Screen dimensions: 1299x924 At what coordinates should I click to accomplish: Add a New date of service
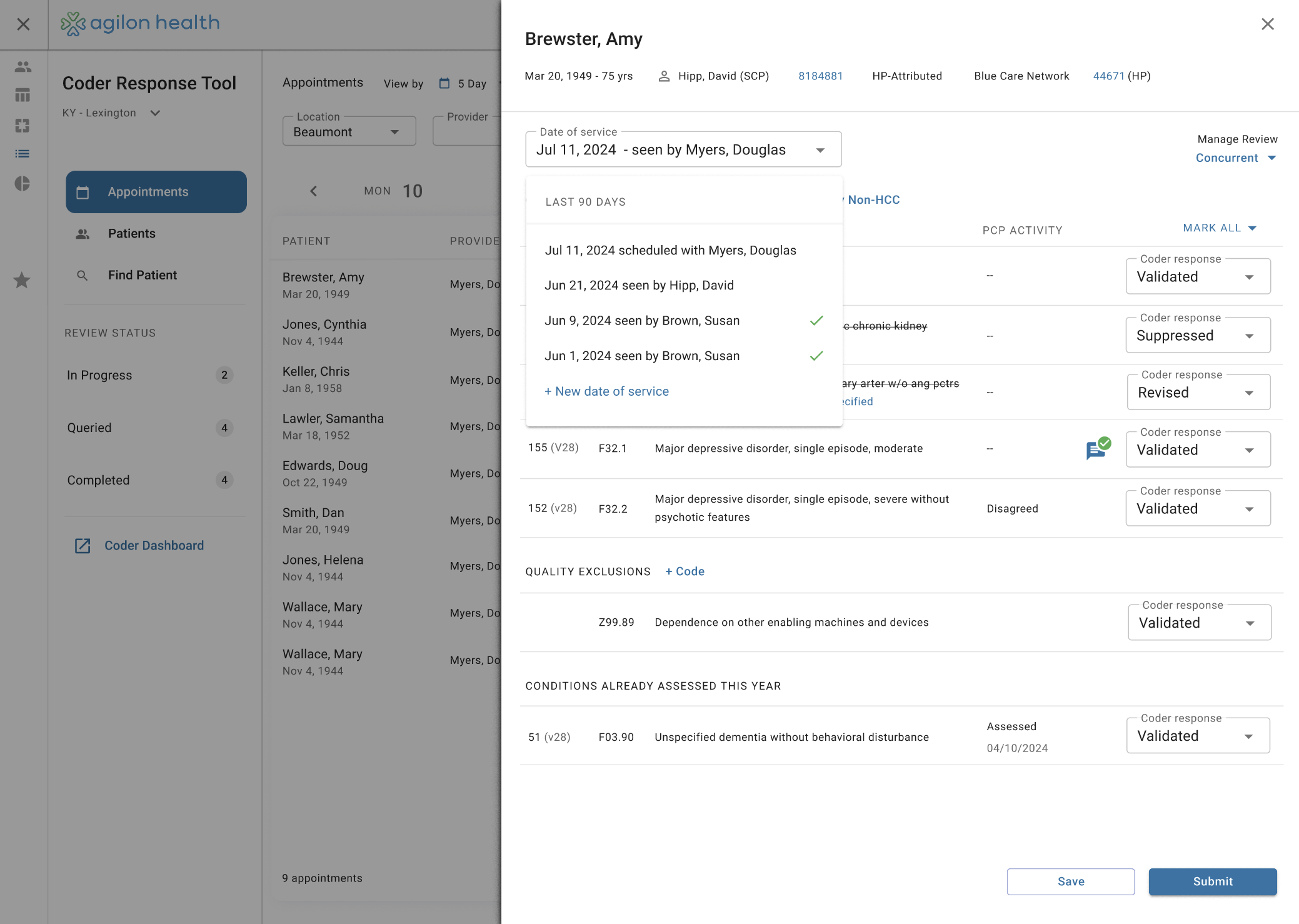click(606, 391)
